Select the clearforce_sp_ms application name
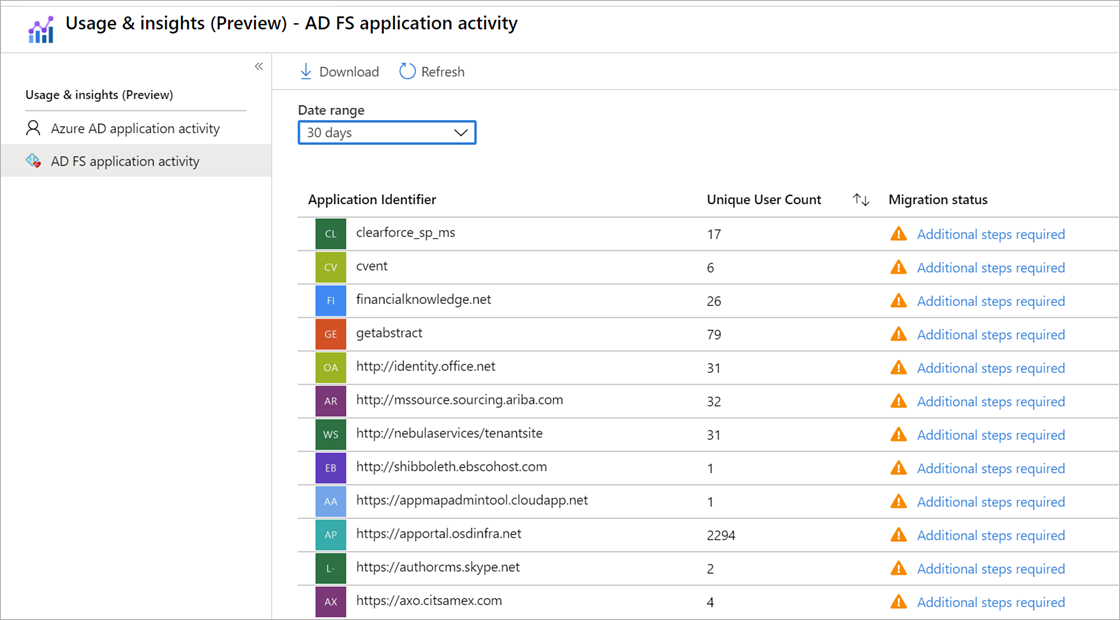This screenshot has width=1120, height=620. click(406, 233)
